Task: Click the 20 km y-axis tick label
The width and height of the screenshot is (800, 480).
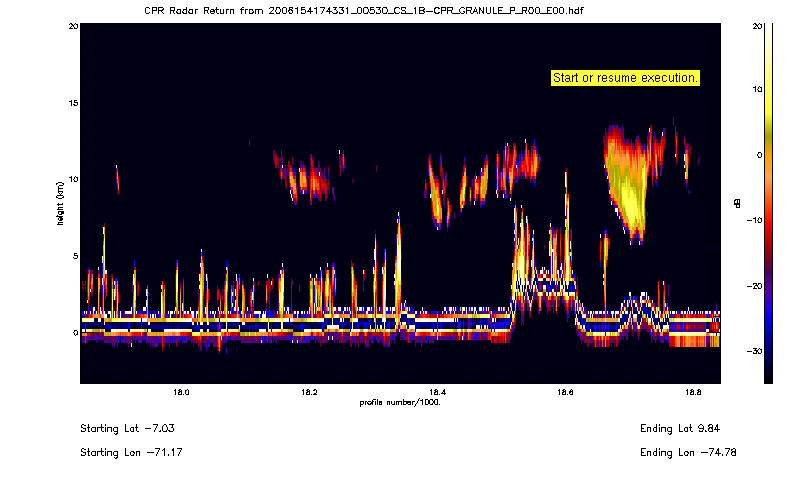Action: [73, 26]
